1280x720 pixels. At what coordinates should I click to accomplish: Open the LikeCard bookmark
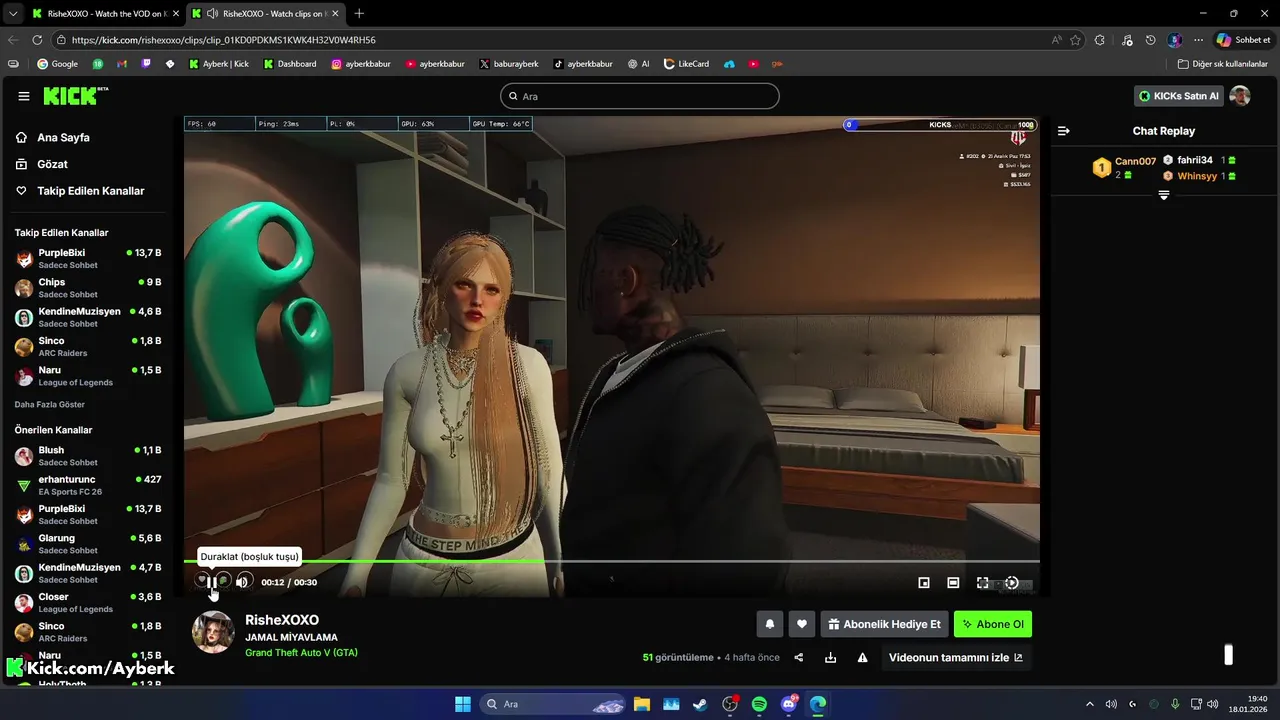[x=686, y=64]
